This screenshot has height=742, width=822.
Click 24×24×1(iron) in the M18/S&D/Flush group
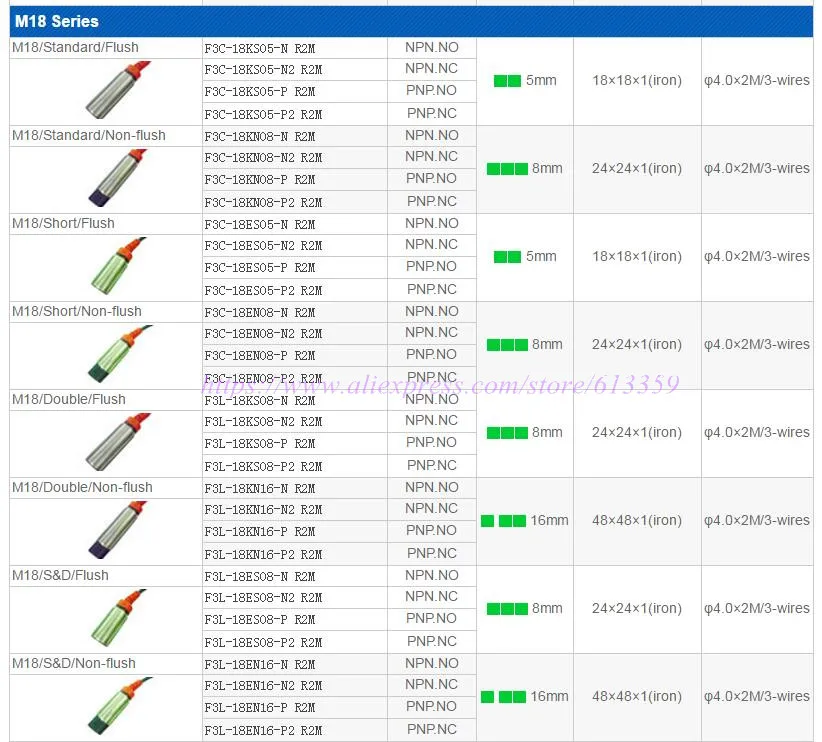click(x=637, y=609)
